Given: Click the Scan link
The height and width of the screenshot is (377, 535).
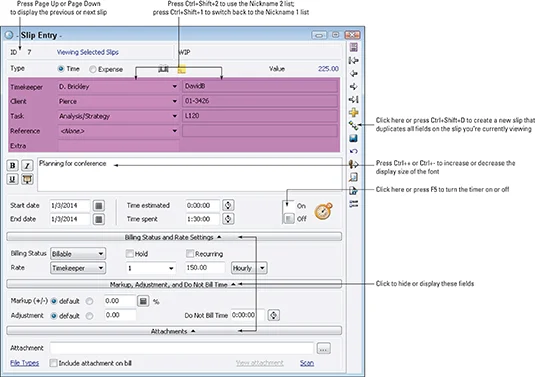Looking at the screenshot, I should pos(307,363).
